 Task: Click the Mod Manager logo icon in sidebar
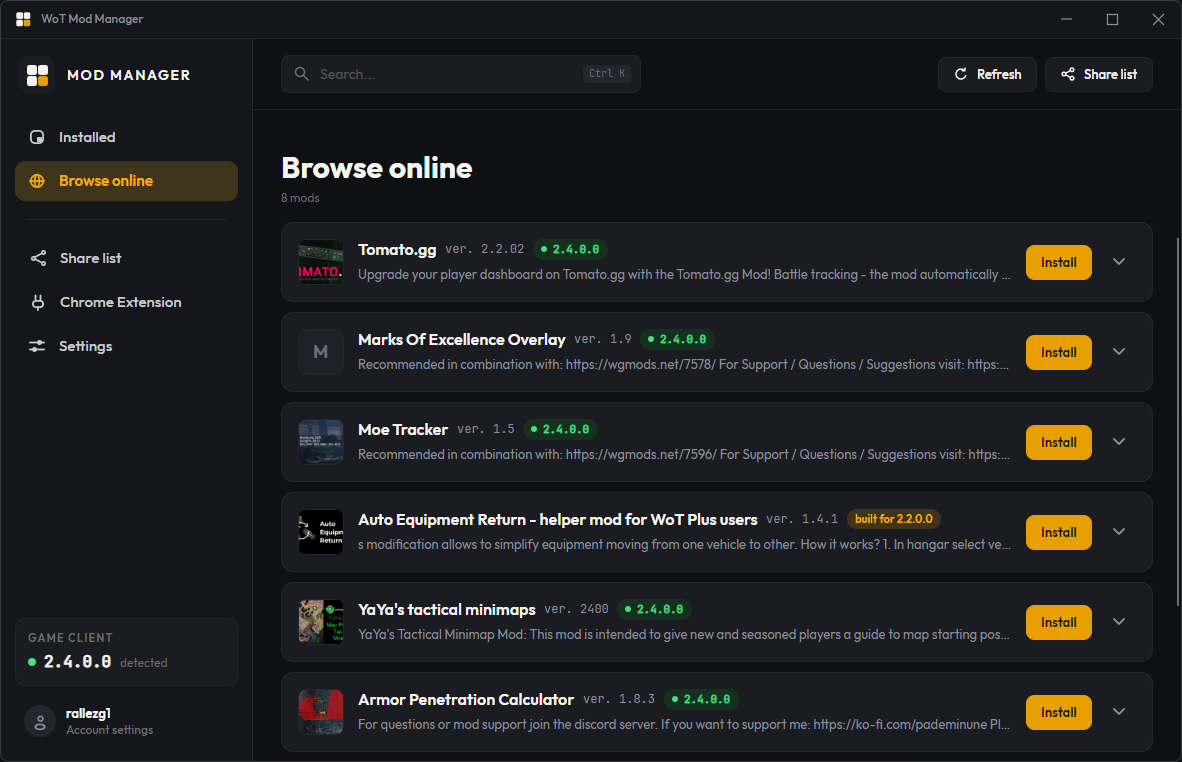(x=37, y=75)
